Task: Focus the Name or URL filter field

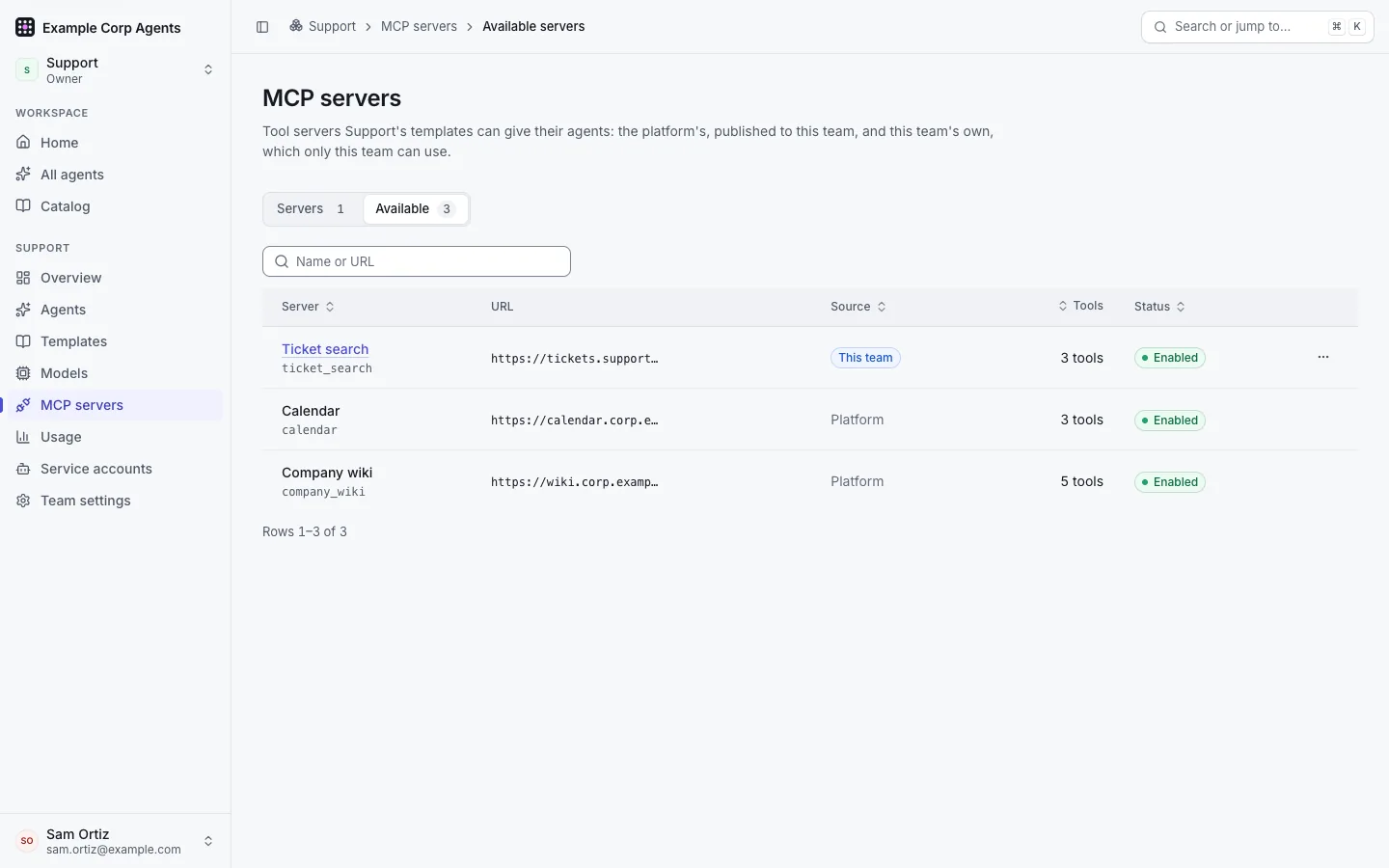Action: coord(417,261)
